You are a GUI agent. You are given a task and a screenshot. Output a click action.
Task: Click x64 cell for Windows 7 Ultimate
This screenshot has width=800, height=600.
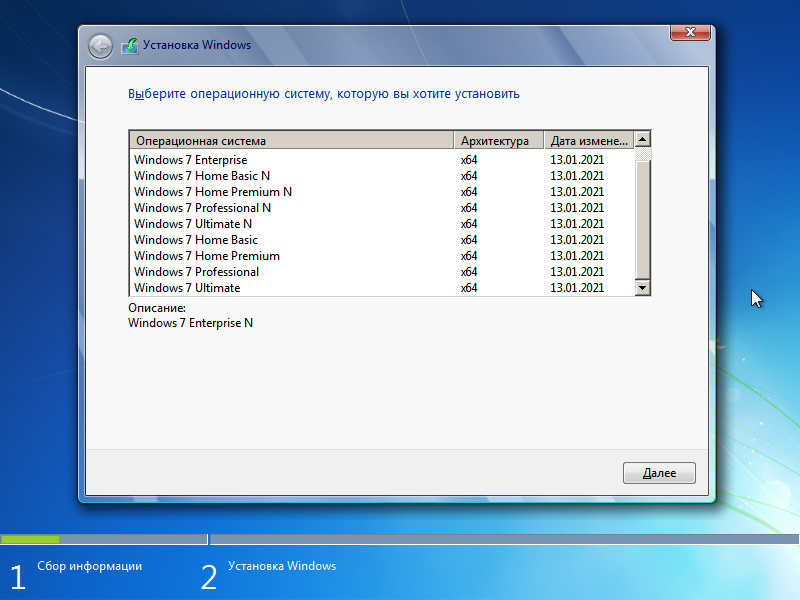(469, 288)
